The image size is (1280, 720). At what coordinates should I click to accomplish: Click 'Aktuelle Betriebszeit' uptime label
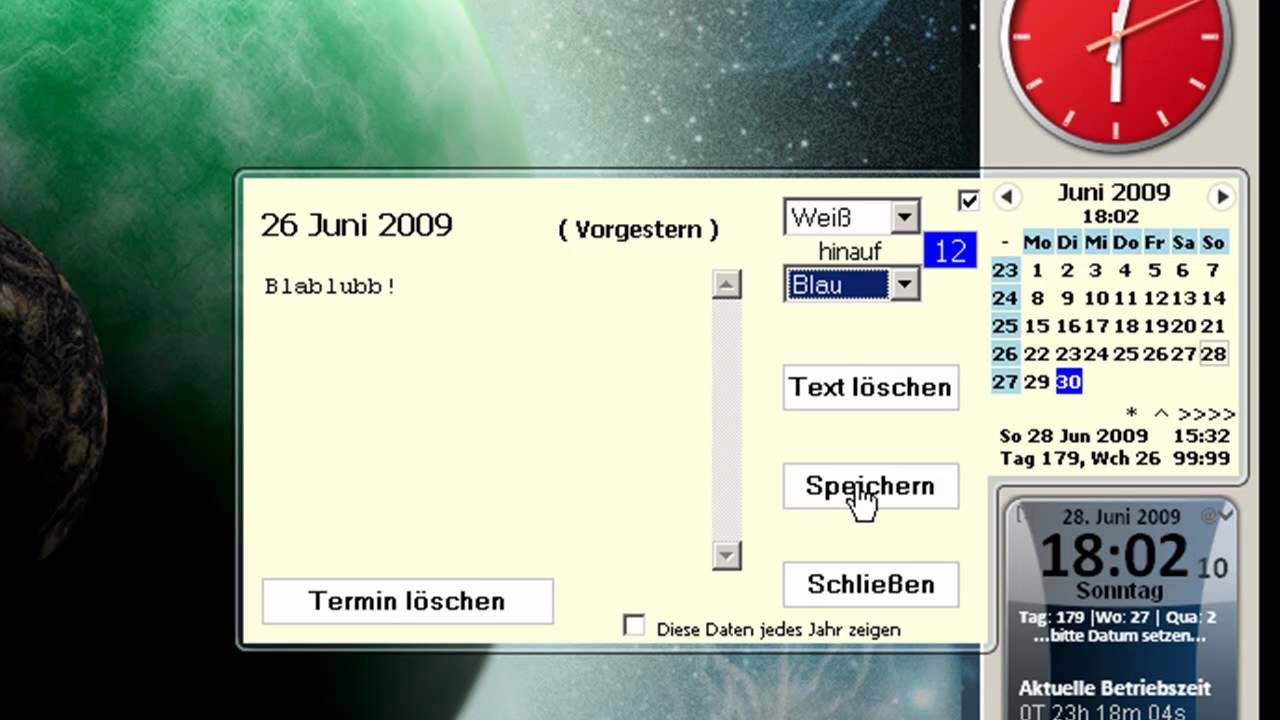click(x=1115, y=688)
